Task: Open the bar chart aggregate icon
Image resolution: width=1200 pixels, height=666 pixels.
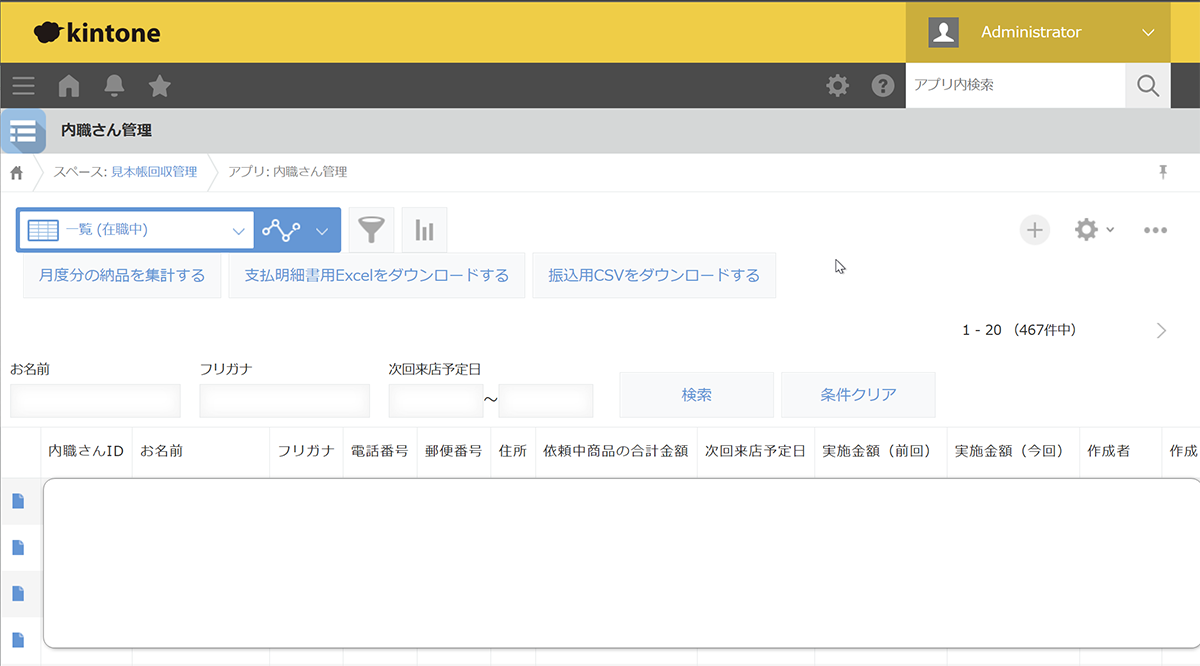Action: 424,230
